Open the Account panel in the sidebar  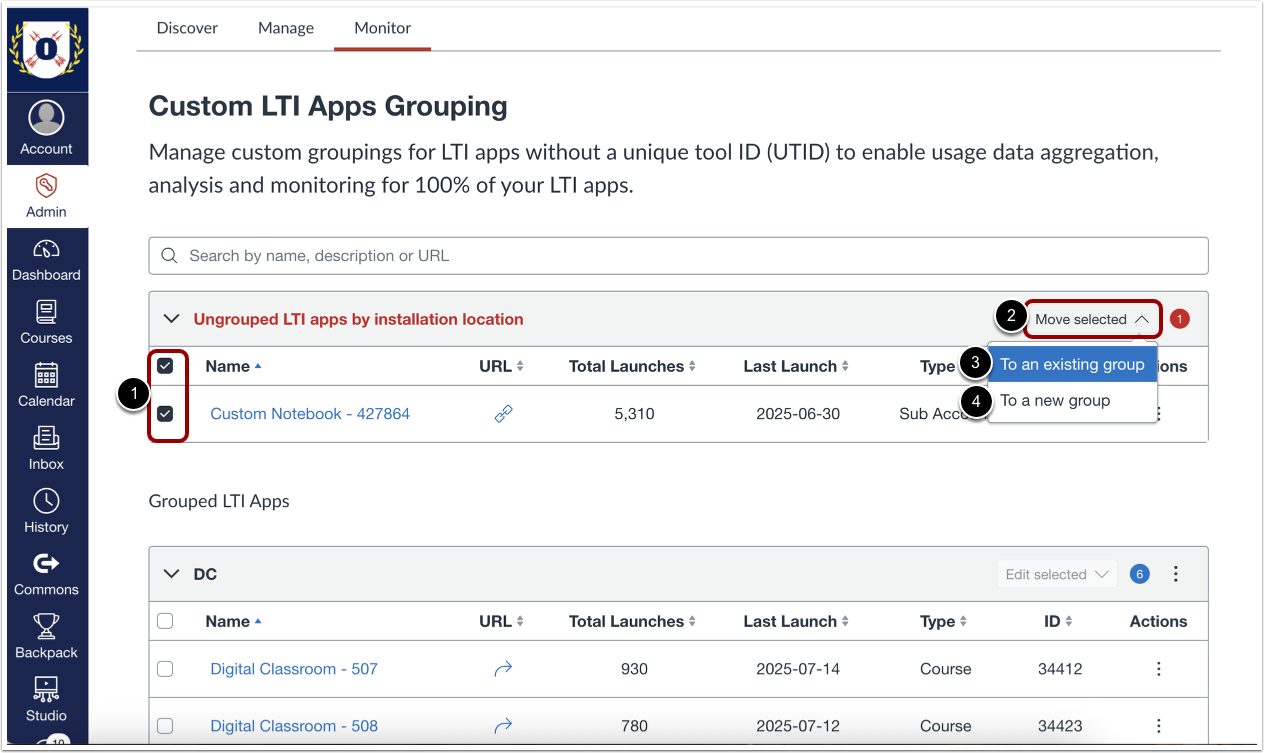47,128
